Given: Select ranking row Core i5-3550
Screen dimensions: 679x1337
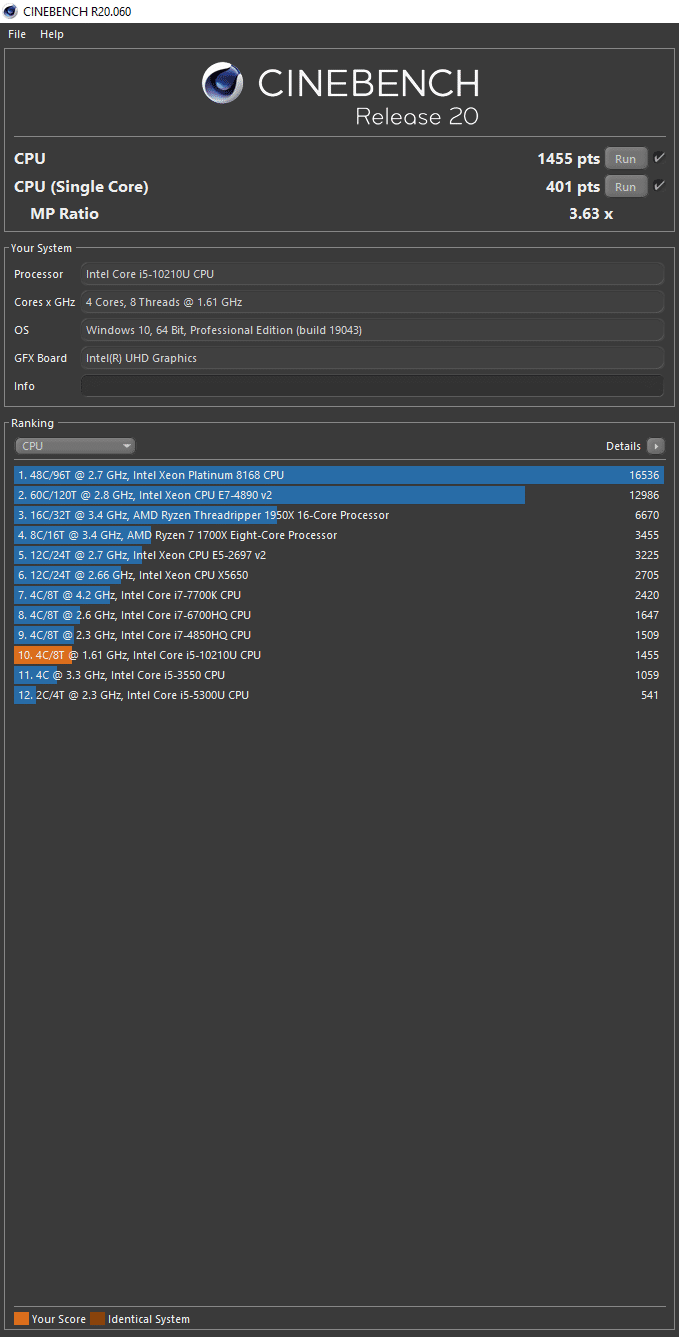Looking at the screenshot, I should pos(339,675).
